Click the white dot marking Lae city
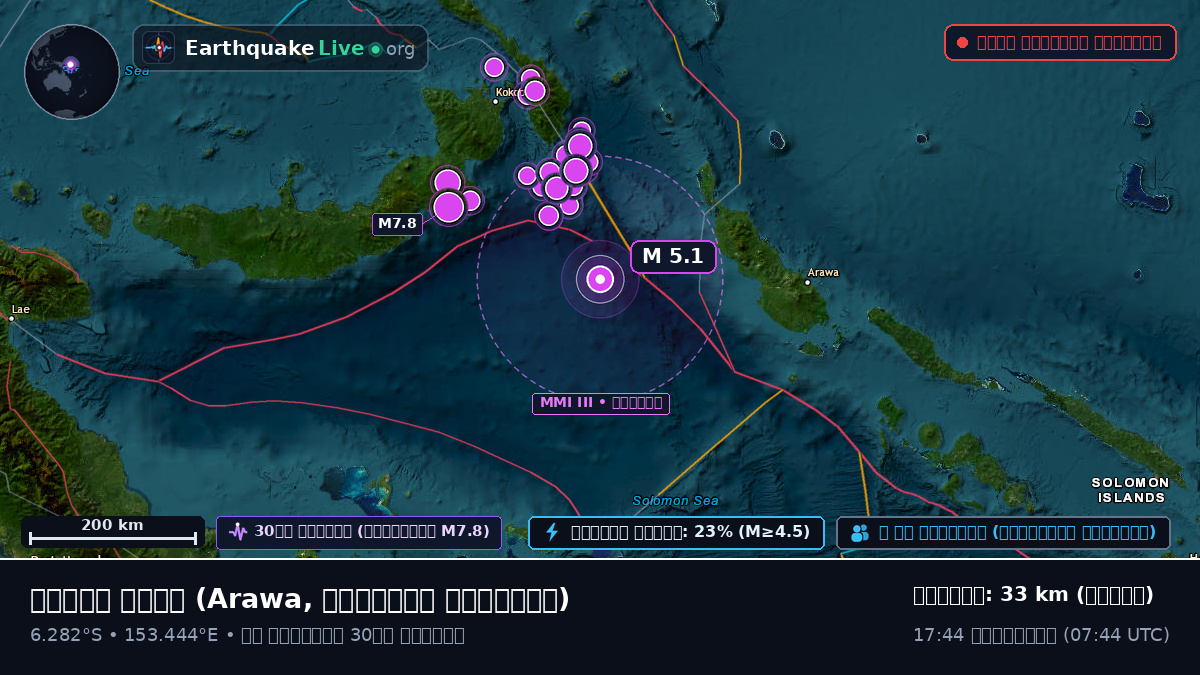 11,318
